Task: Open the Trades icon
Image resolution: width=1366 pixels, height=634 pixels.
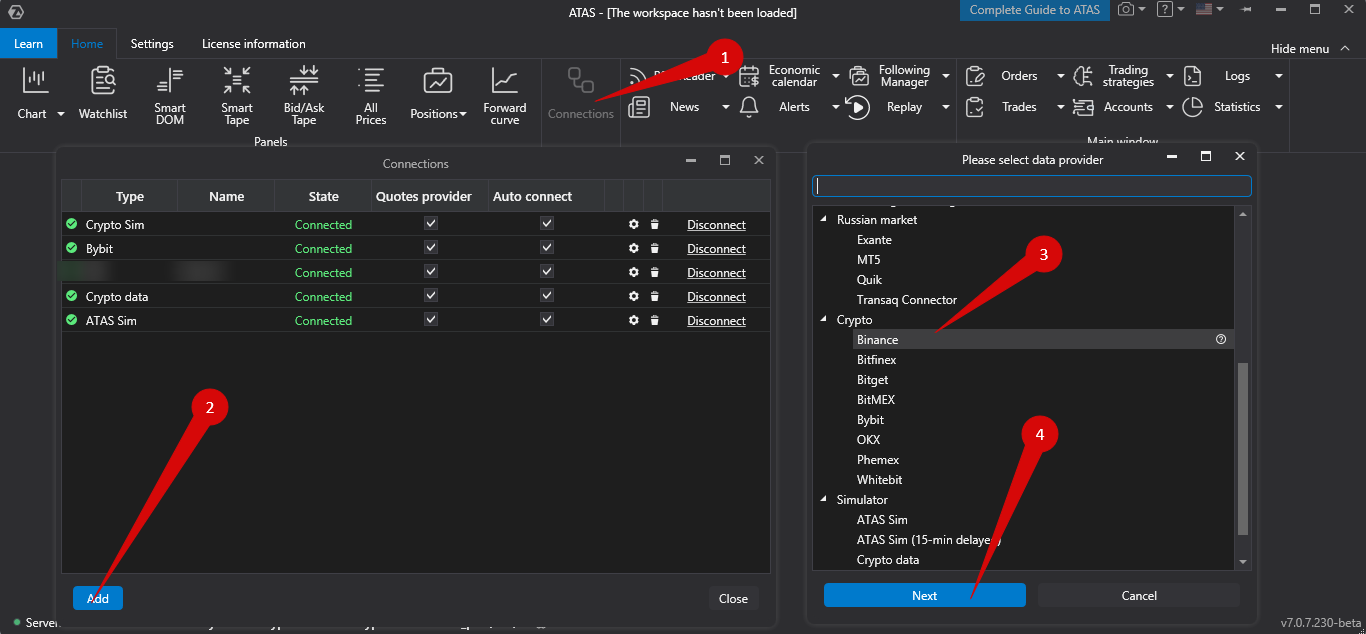Action: (x=975, y=107)
